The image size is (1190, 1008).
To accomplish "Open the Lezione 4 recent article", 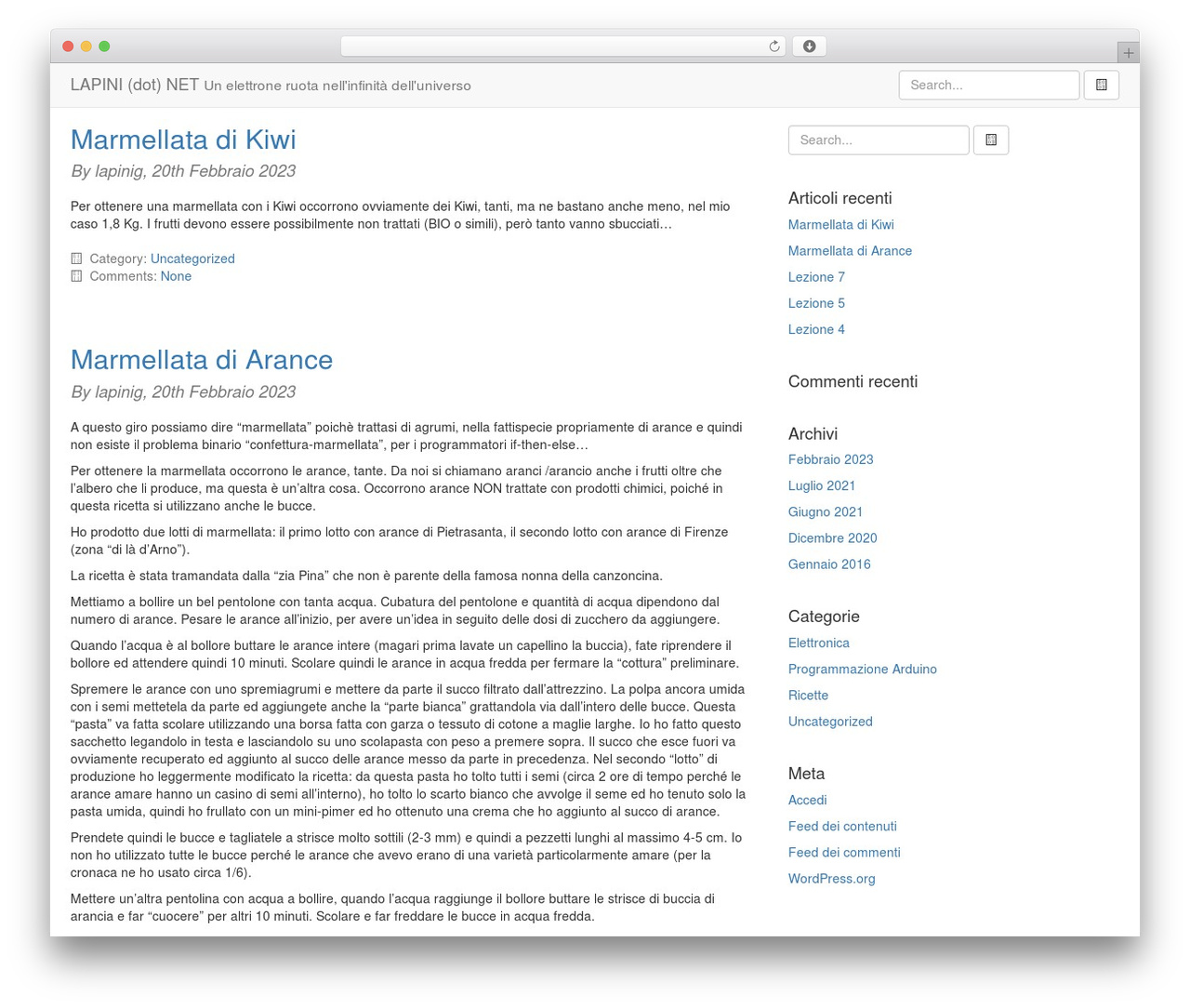I will [816, 328].
